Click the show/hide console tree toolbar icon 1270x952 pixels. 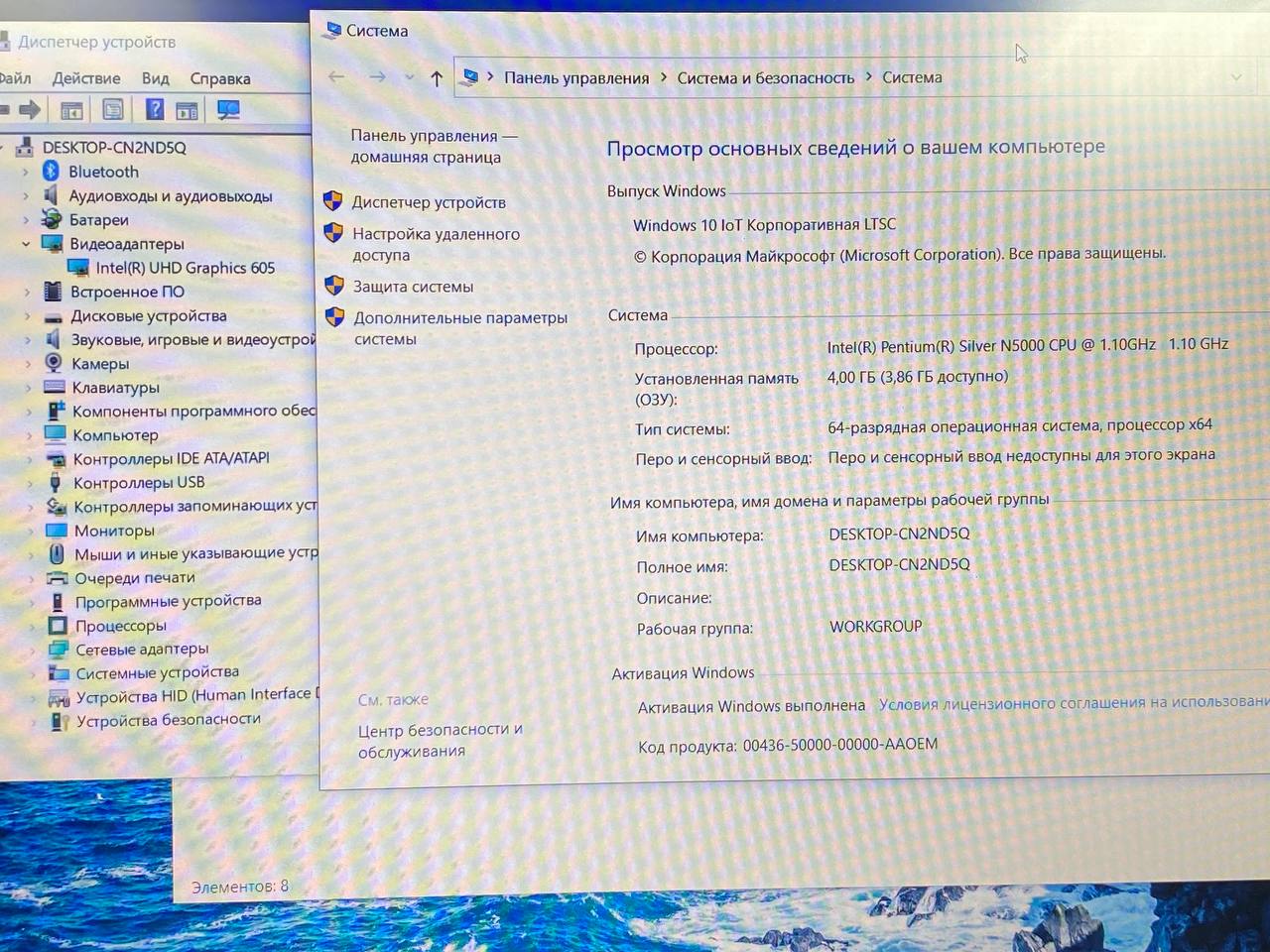71,110
